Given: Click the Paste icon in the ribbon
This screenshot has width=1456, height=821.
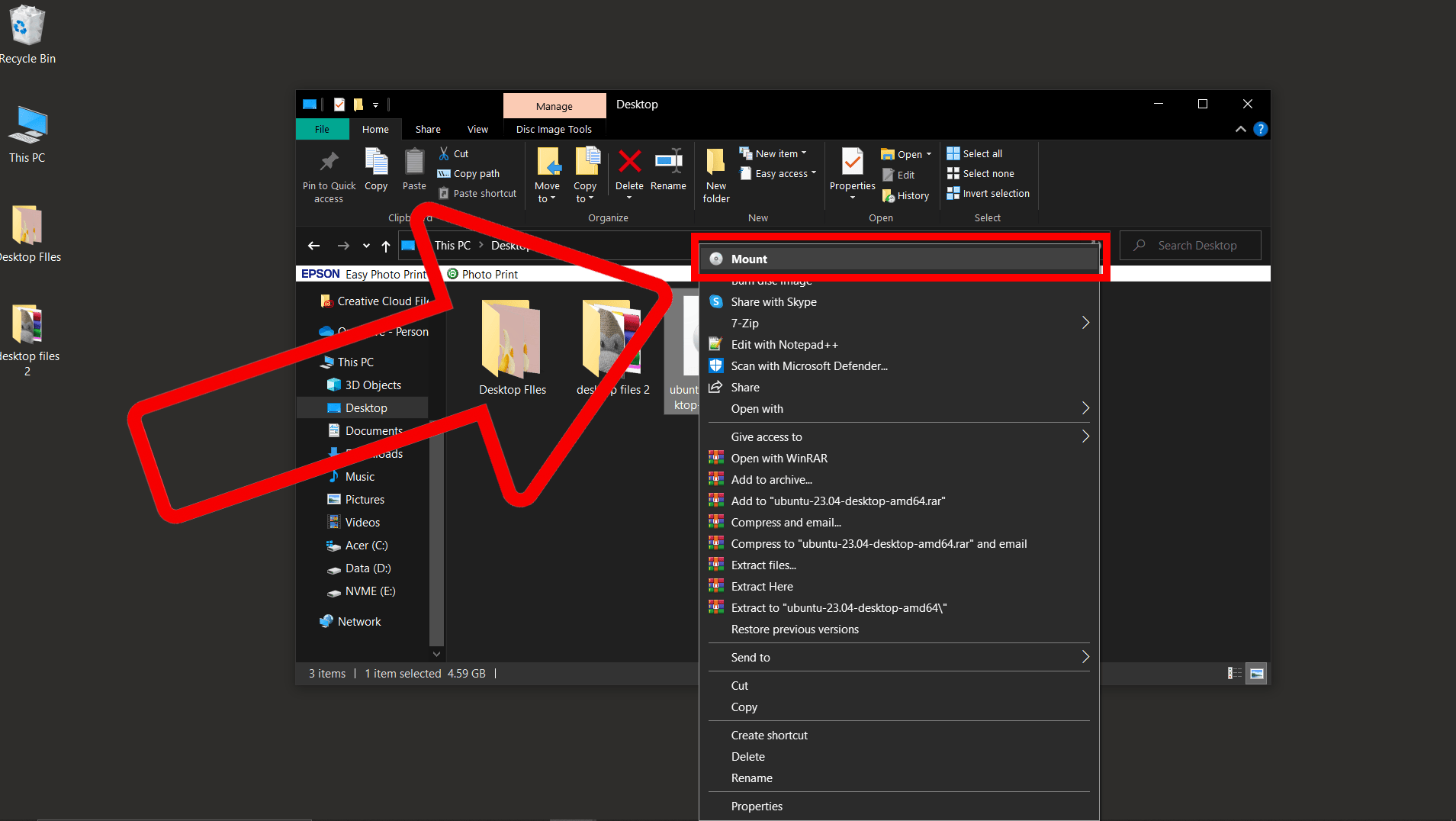Looking at the screenshot, I should (413, 169).
